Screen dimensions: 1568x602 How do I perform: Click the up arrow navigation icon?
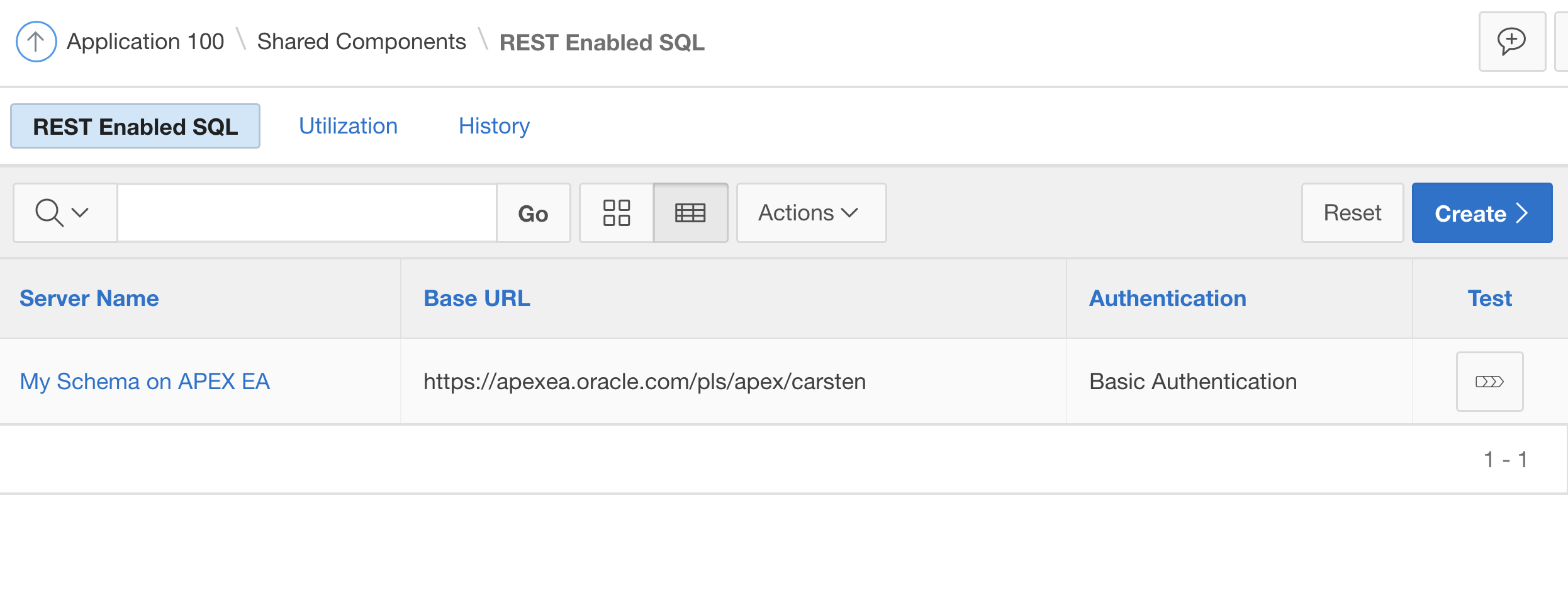[x=36, y=42]
